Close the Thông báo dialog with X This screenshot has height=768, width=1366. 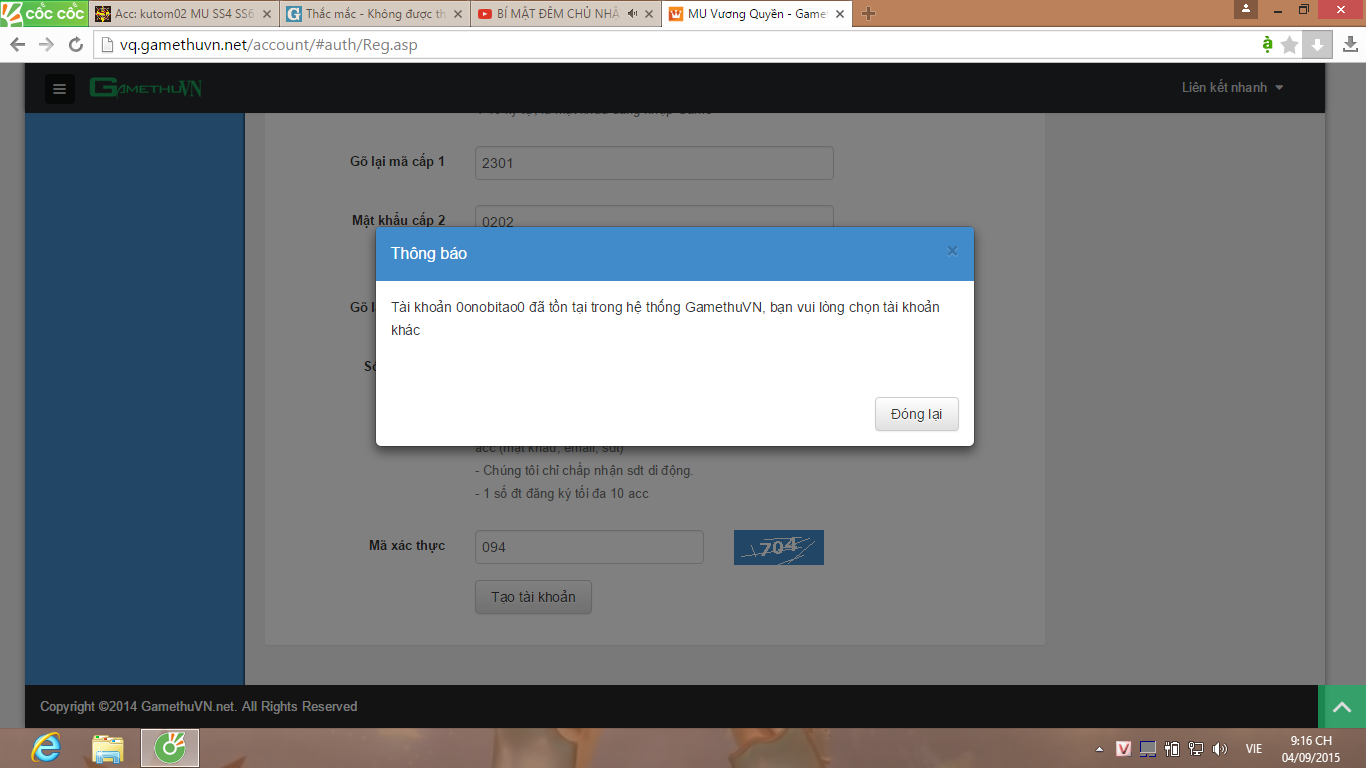click(952, 251)
